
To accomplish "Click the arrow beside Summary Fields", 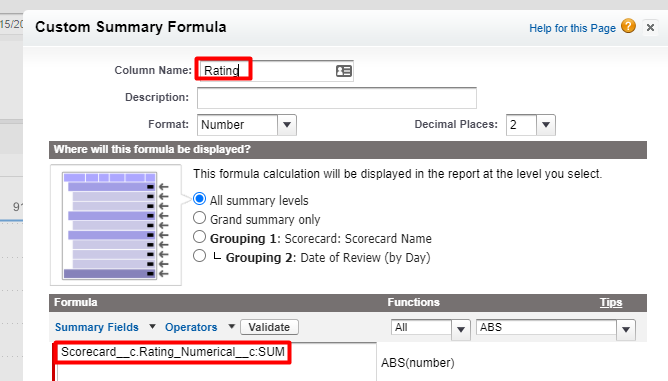I will [x=152, y=326].
